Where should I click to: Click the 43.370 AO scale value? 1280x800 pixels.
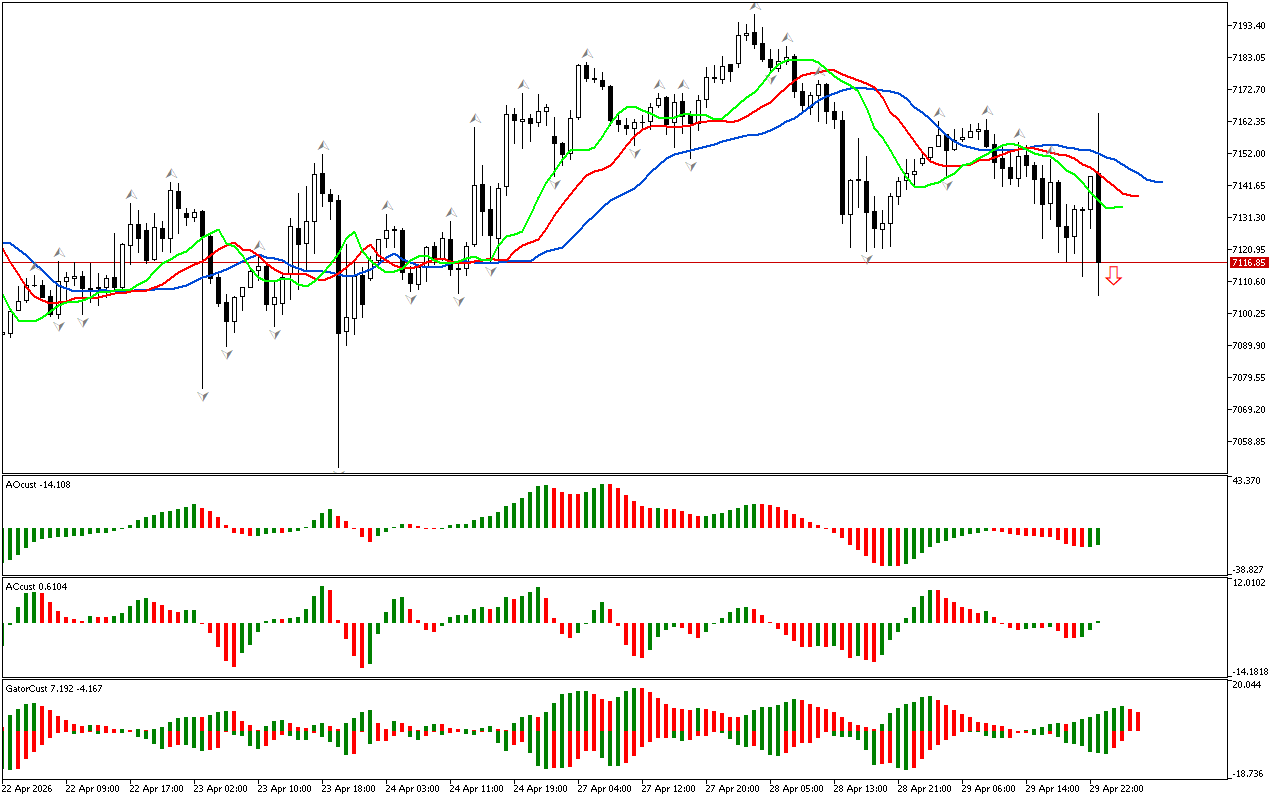[1249, 482]
